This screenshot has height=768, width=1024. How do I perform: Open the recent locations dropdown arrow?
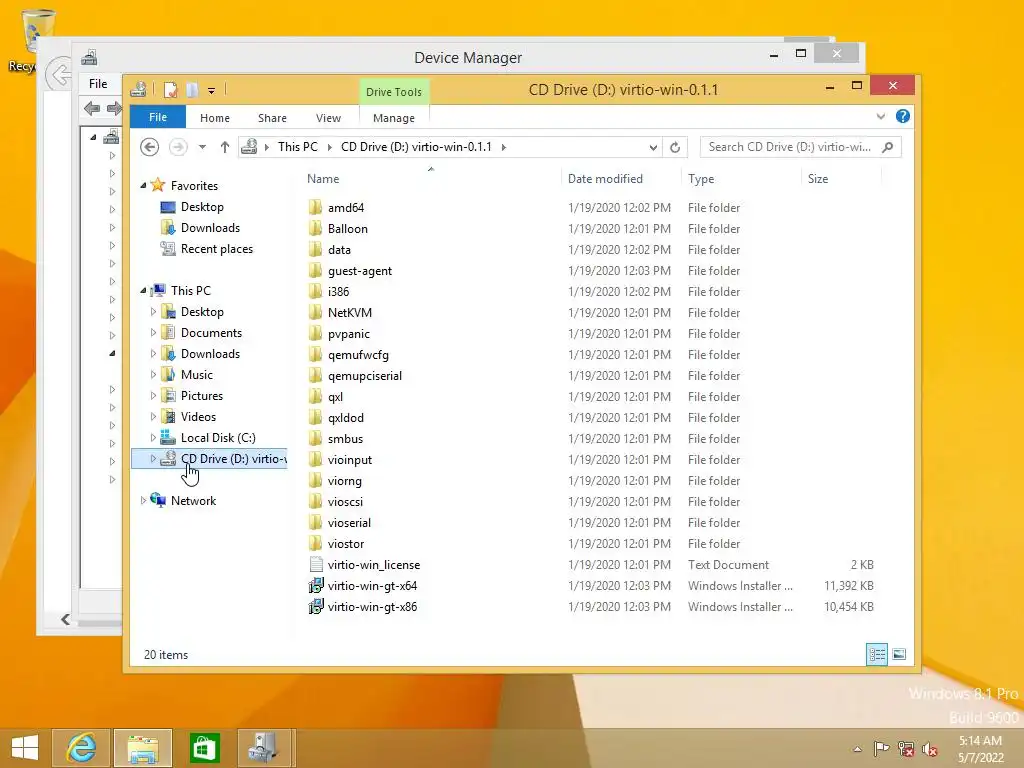[202, 147]
